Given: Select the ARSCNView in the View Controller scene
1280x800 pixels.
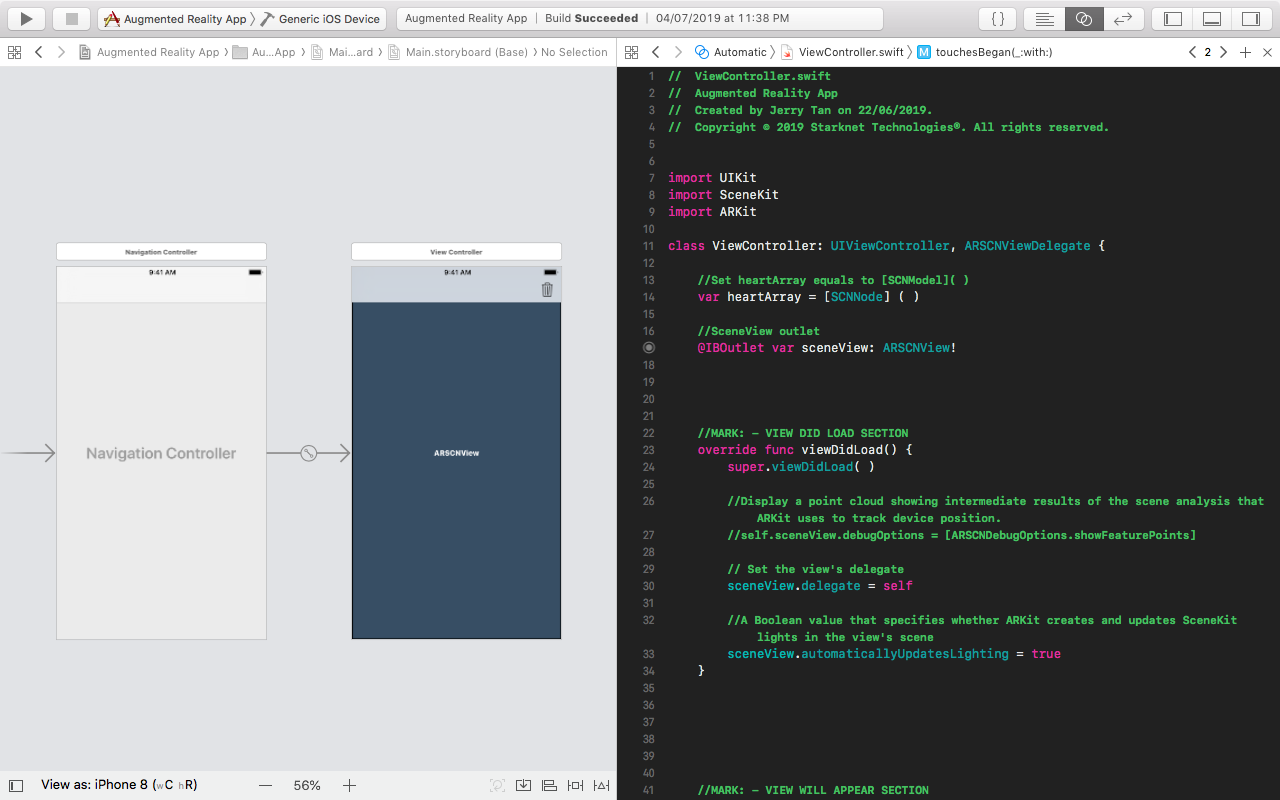Looking at the screenshot, I should (x=456, y=453).
